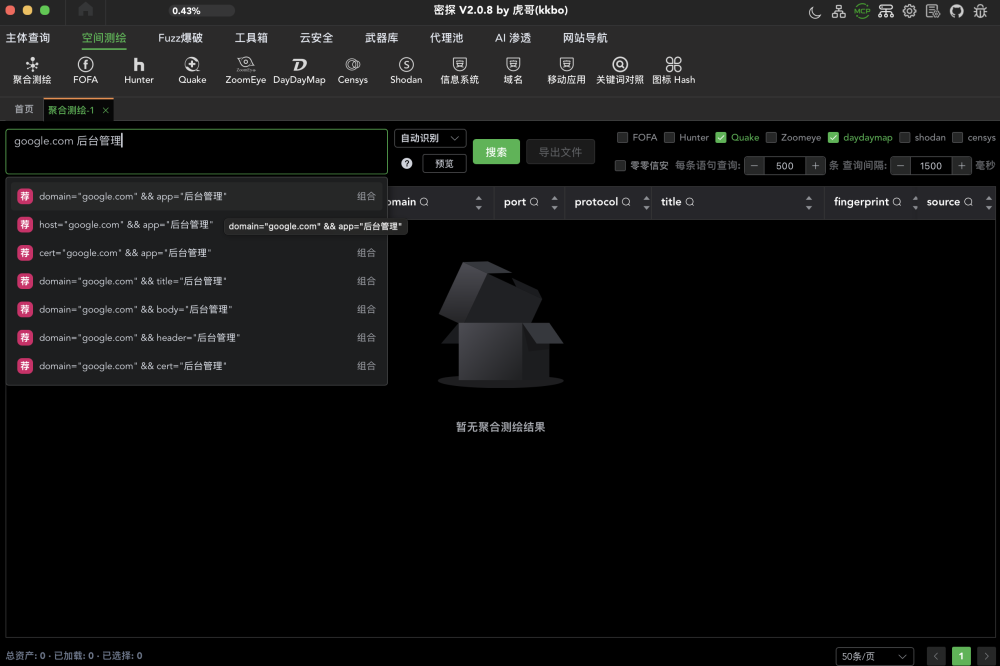Sort results using the protocol column arrows
The image size is (1000, 666).
[646, 202]
